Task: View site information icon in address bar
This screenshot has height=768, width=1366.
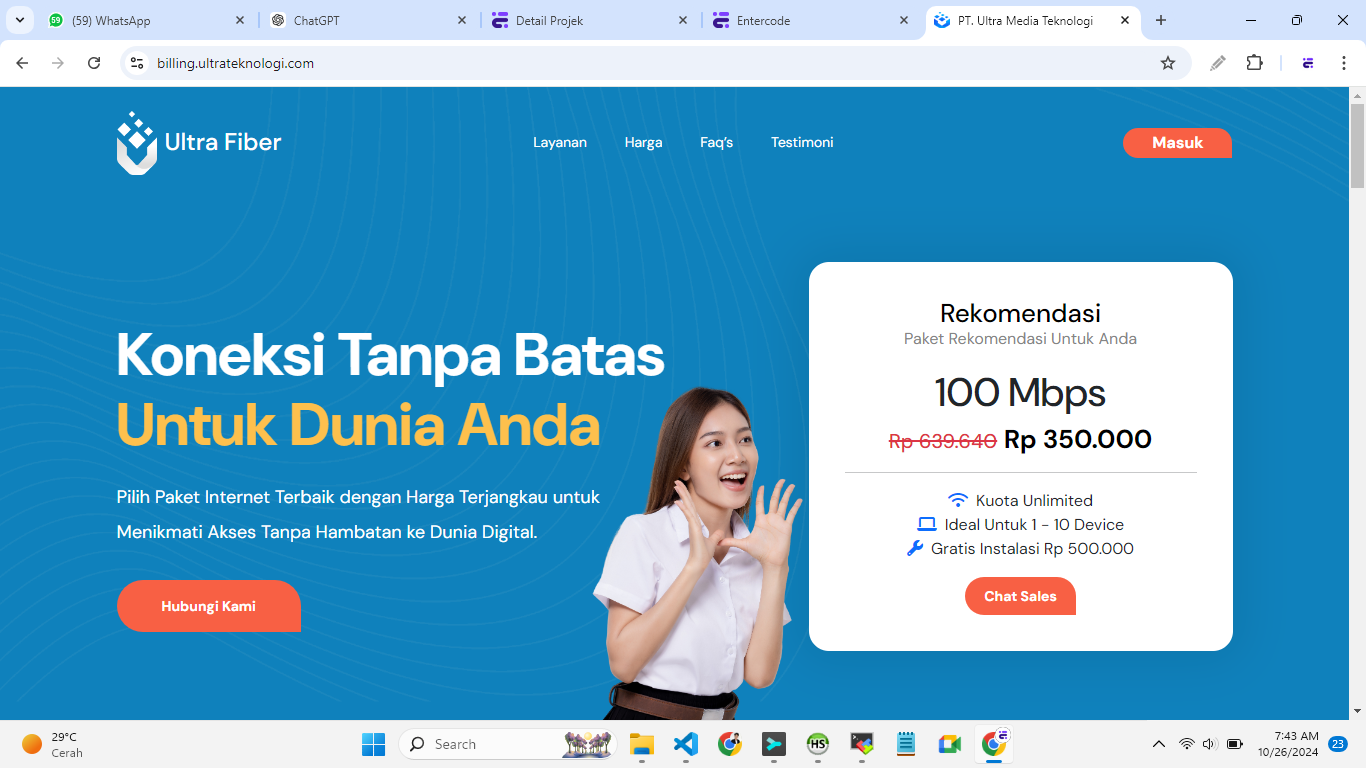Action: pos(138,63)
